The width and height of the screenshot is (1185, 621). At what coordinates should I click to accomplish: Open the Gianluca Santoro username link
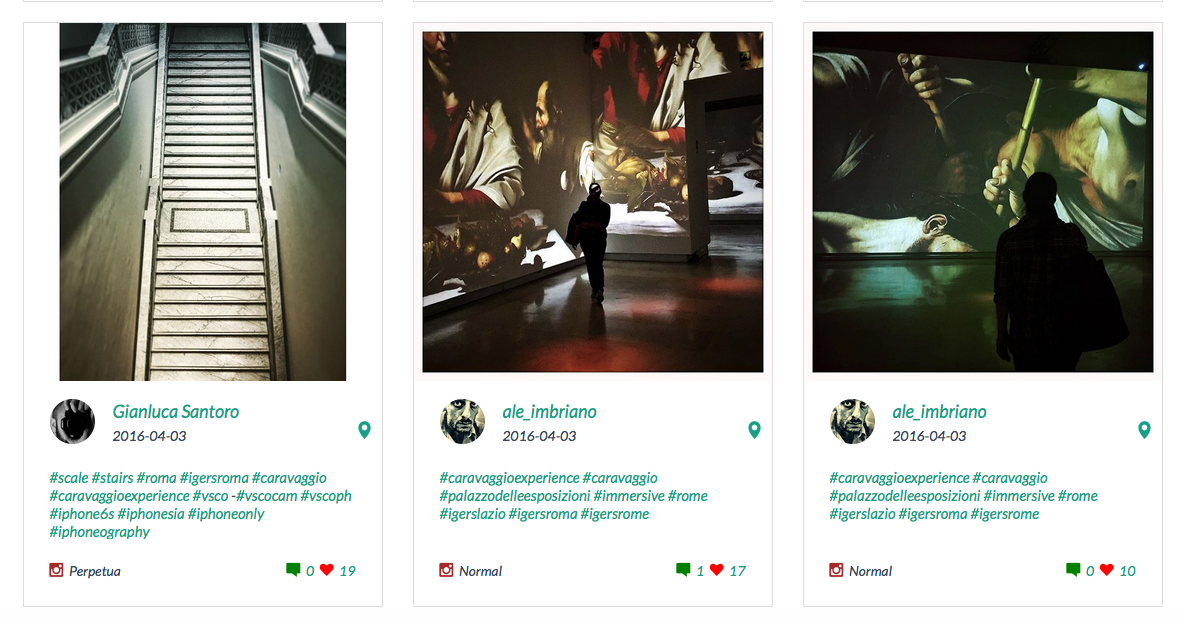tap(176, 412)
